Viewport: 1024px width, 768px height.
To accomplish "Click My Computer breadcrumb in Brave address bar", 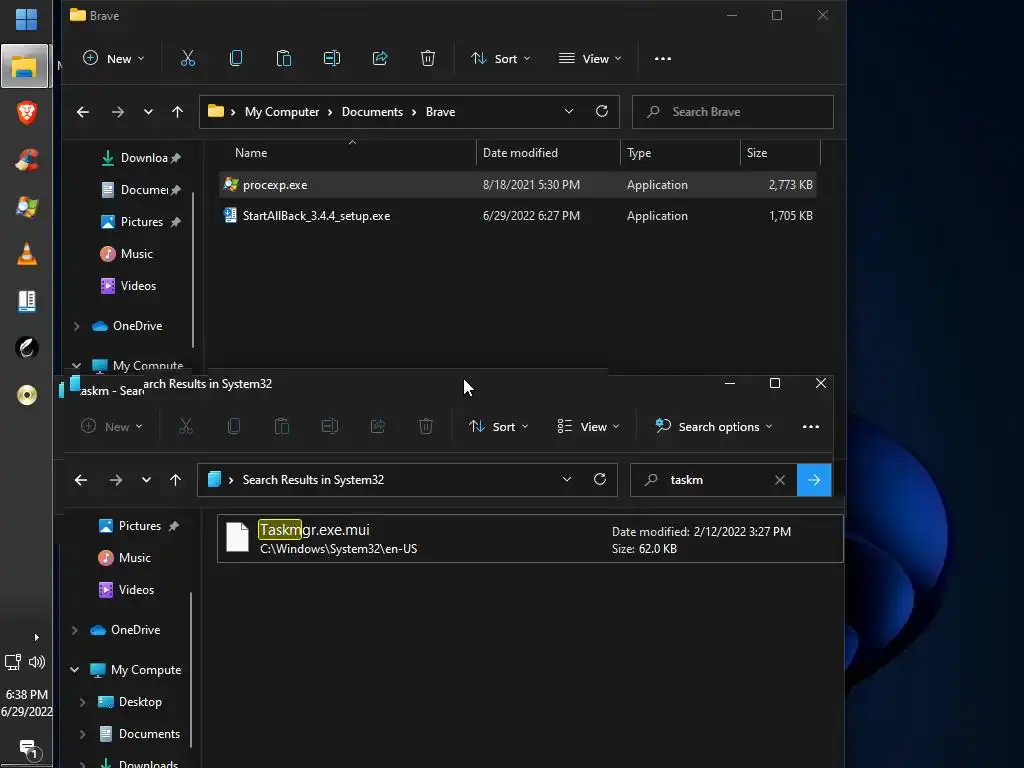I will coord(281,112).
